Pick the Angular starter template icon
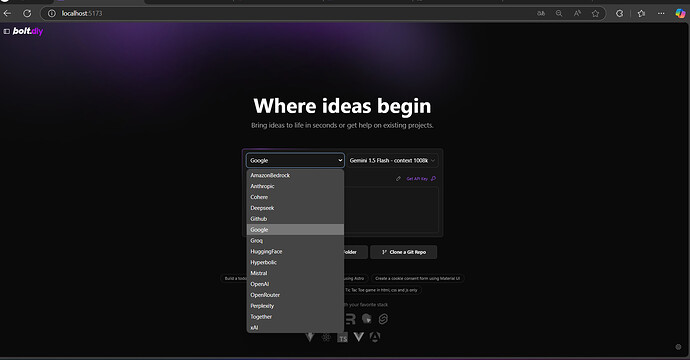Viewport: 690px width, 360px height. click(375, 337)
